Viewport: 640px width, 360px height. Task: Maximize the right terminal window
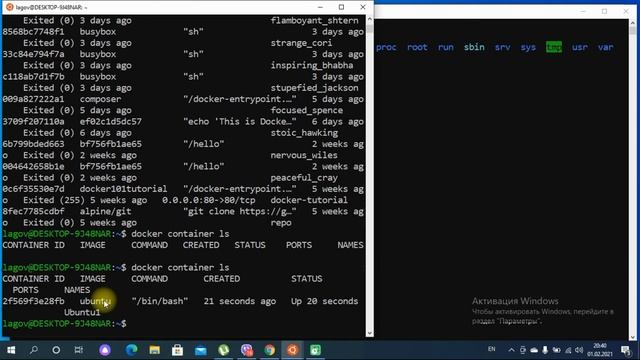(604, 11)
